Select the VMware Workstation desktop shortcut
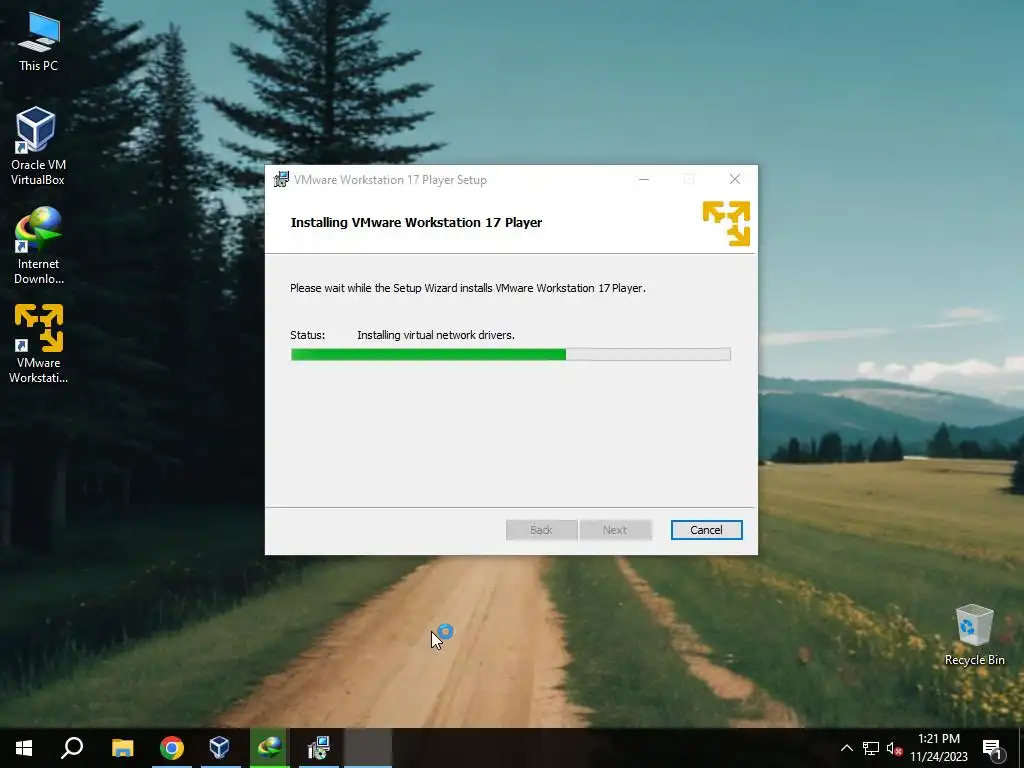Viewport: 1024px width, 768px height. [x=39, y=344]
